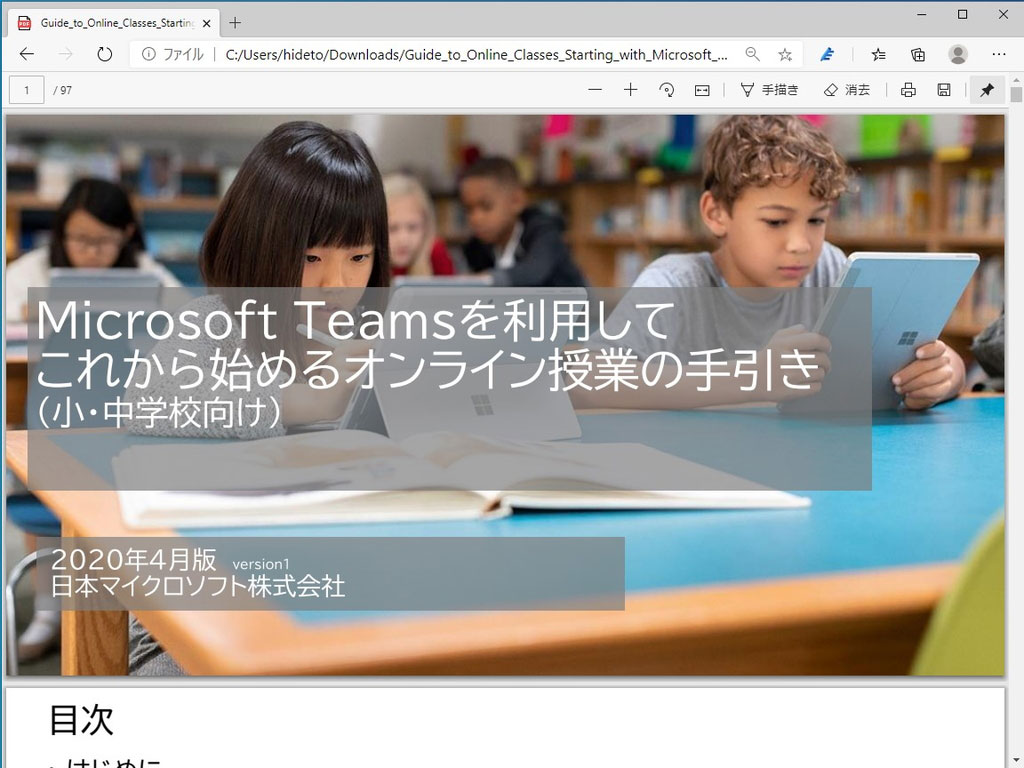Viewport: 1024px width, 768px height.
Task: Rotate the PDF document
Action: [x=667, y=90]
